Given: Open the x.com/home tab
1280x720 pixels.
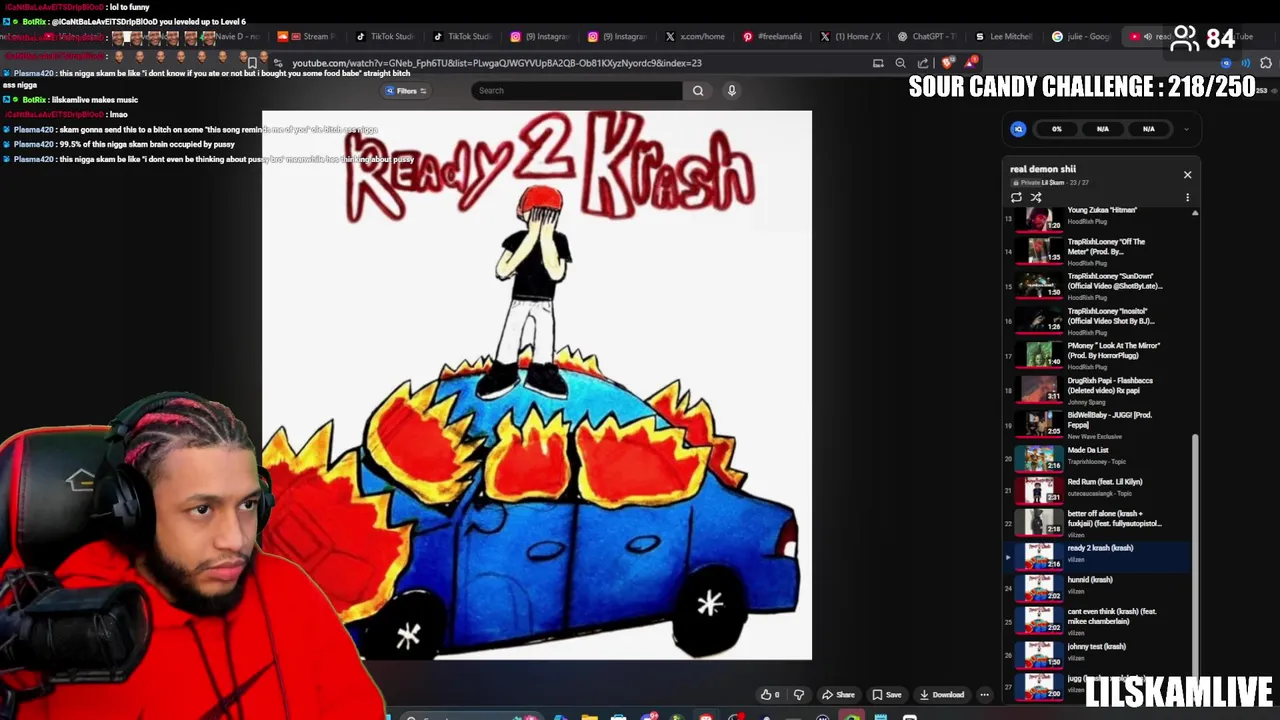Looking at the screenshot, I should pyautogui.click(x=694, y=37).
